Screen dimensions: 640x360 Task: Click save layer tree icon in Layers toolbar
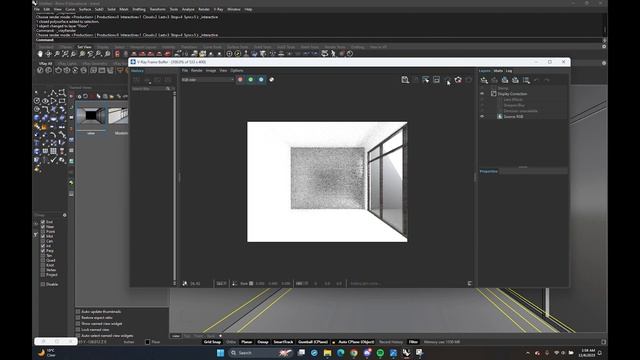tap(505, 80)
